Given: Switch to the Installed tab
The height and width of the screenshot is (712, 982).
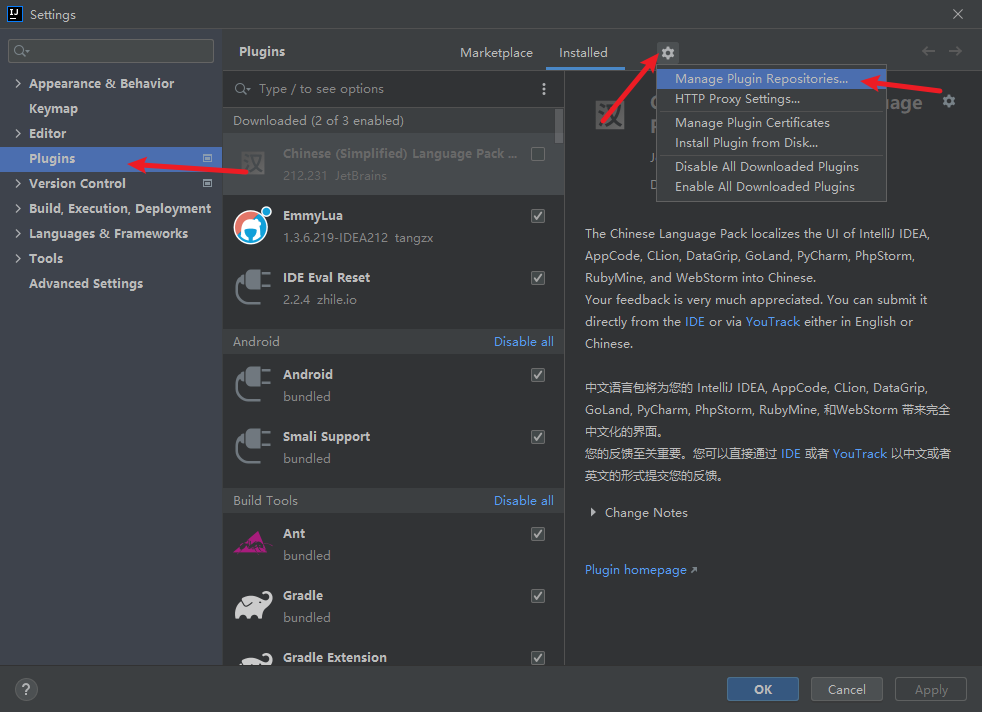Looking at the screenshot, I should click(583, 53).
